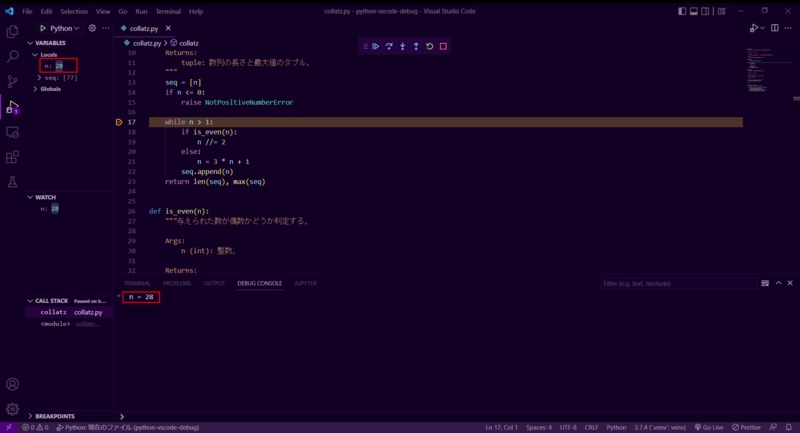Step over in debug toolbar
Image resolution: width=800 pixels, height=433 pixels.
pyautogui.click(x=389, y=46)
